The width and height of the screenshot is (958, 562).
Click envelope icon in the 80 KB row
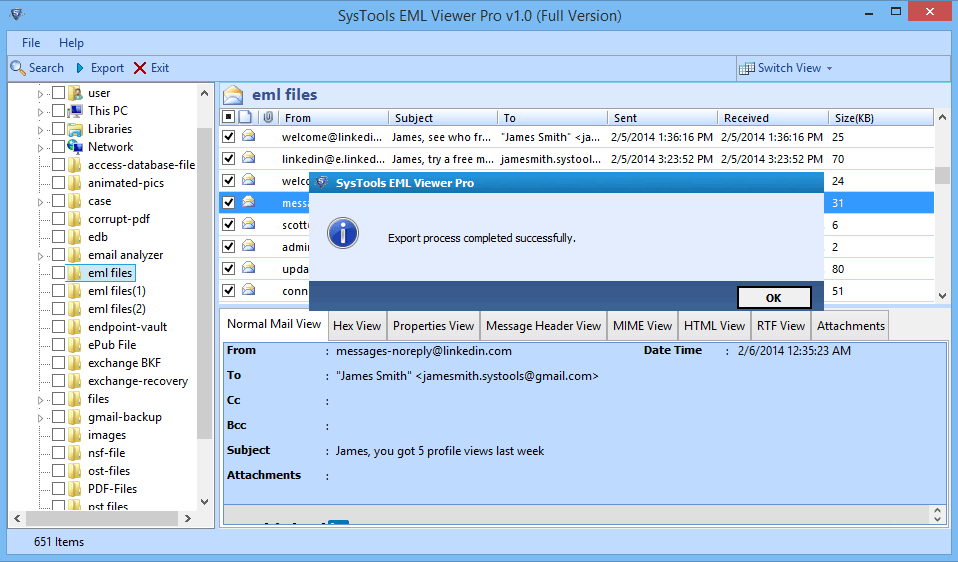(x=249, y=268)
